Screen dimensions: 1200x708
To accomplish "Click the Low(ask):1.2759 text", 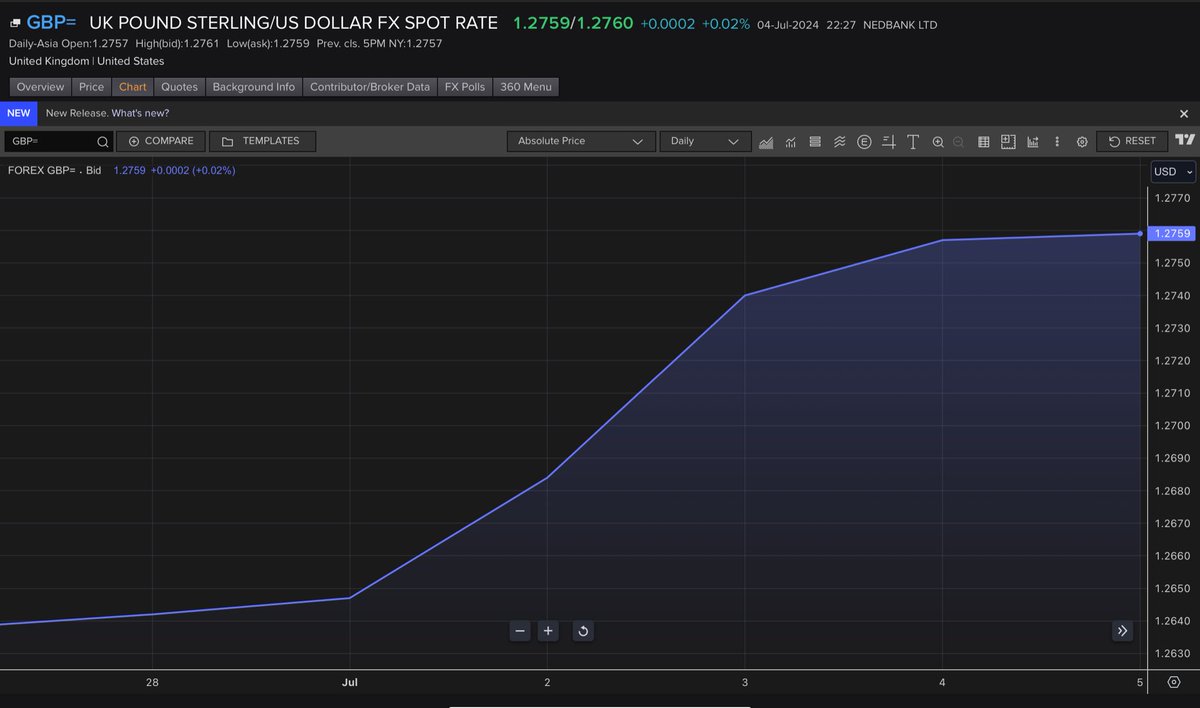I will pyautogui.click(x=267, y=44).
